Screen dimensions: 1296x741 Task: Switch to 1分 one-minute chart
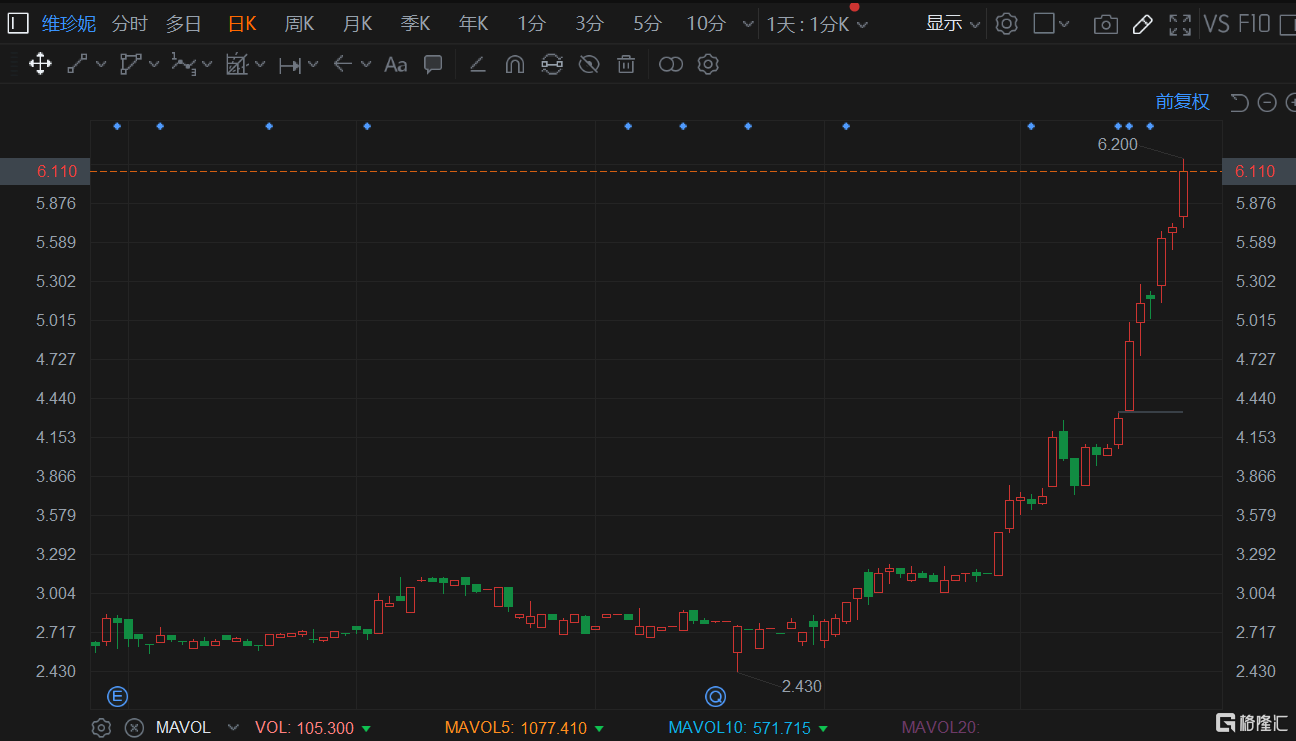pos(533,24)
